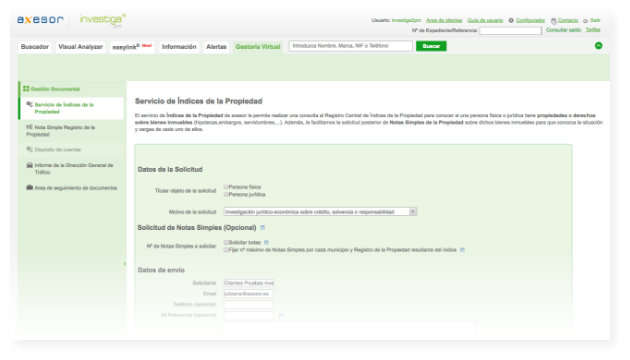Open the Visual Analyzer tab
Screen dimensions: 630x360
tap(80, 47)
